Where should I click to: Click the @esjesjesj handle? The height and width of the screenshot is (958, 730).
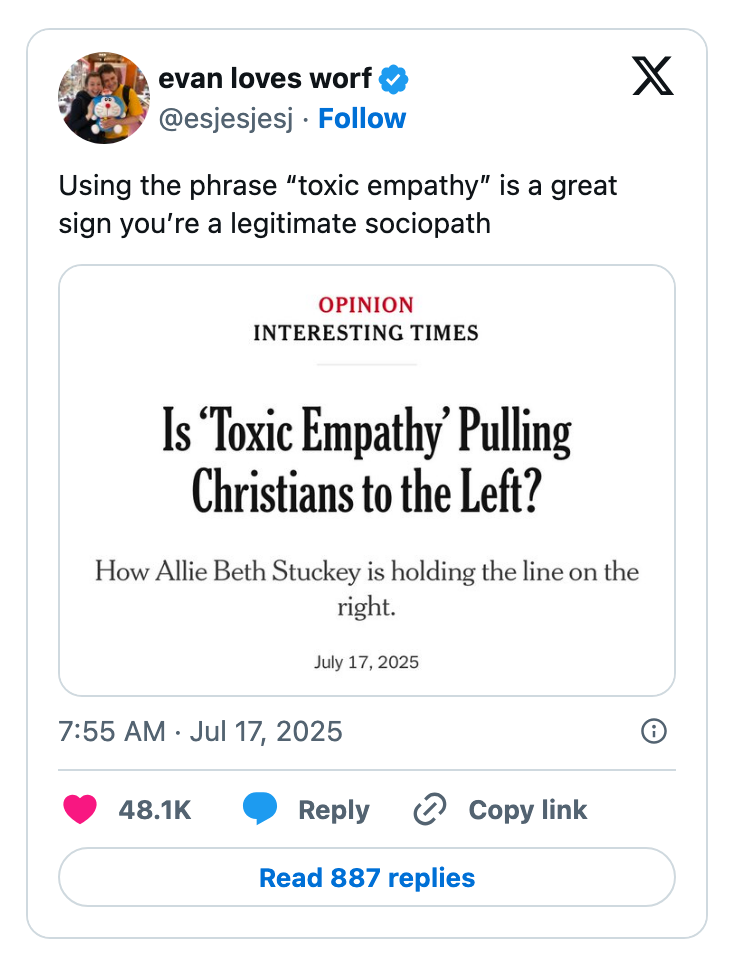tap(227, 119)
